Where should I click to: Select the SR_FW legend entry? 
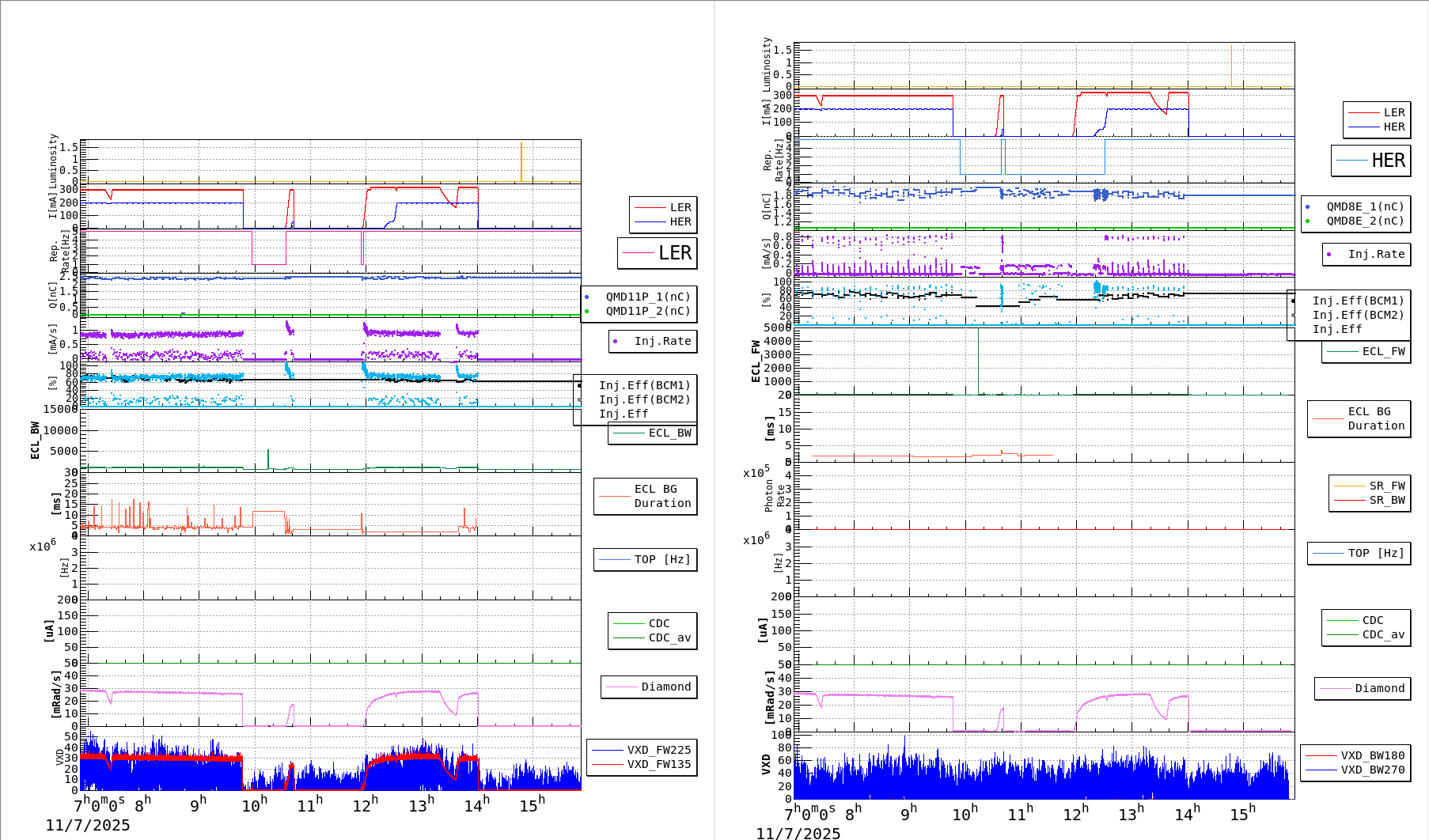[x=1386, y=486]
